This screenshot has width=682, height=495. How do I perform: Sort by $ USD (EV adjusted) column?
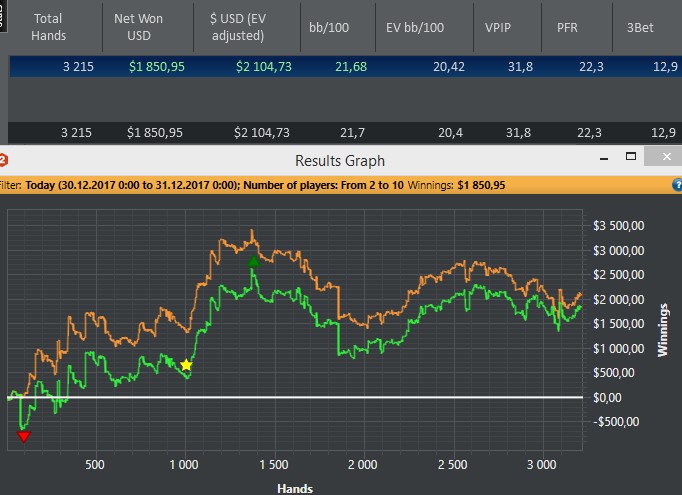tap(238, 27)
